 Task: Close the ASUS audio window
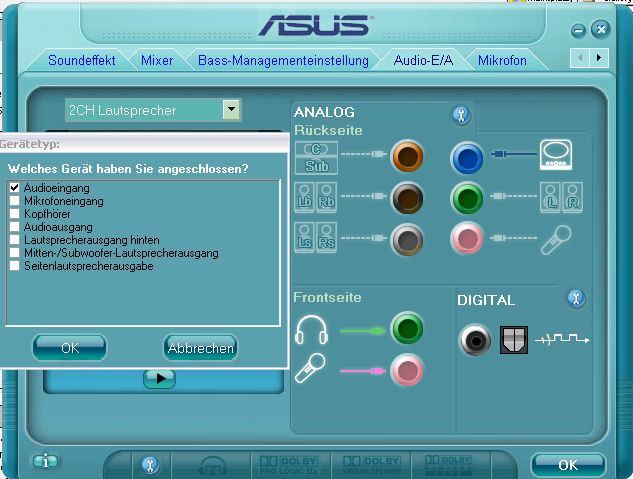pyautogui.click(x=601, y=29)
